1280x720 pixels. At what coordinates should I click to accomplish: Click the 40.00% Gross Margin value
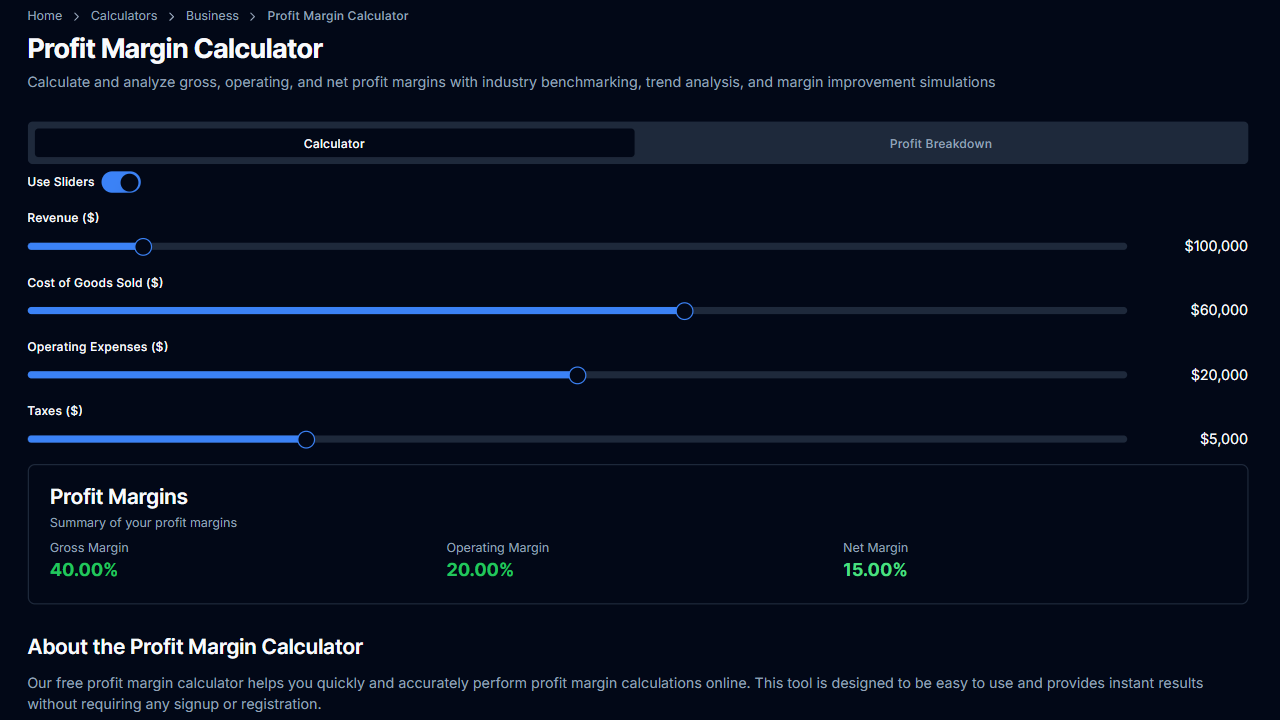click(84, 570)
